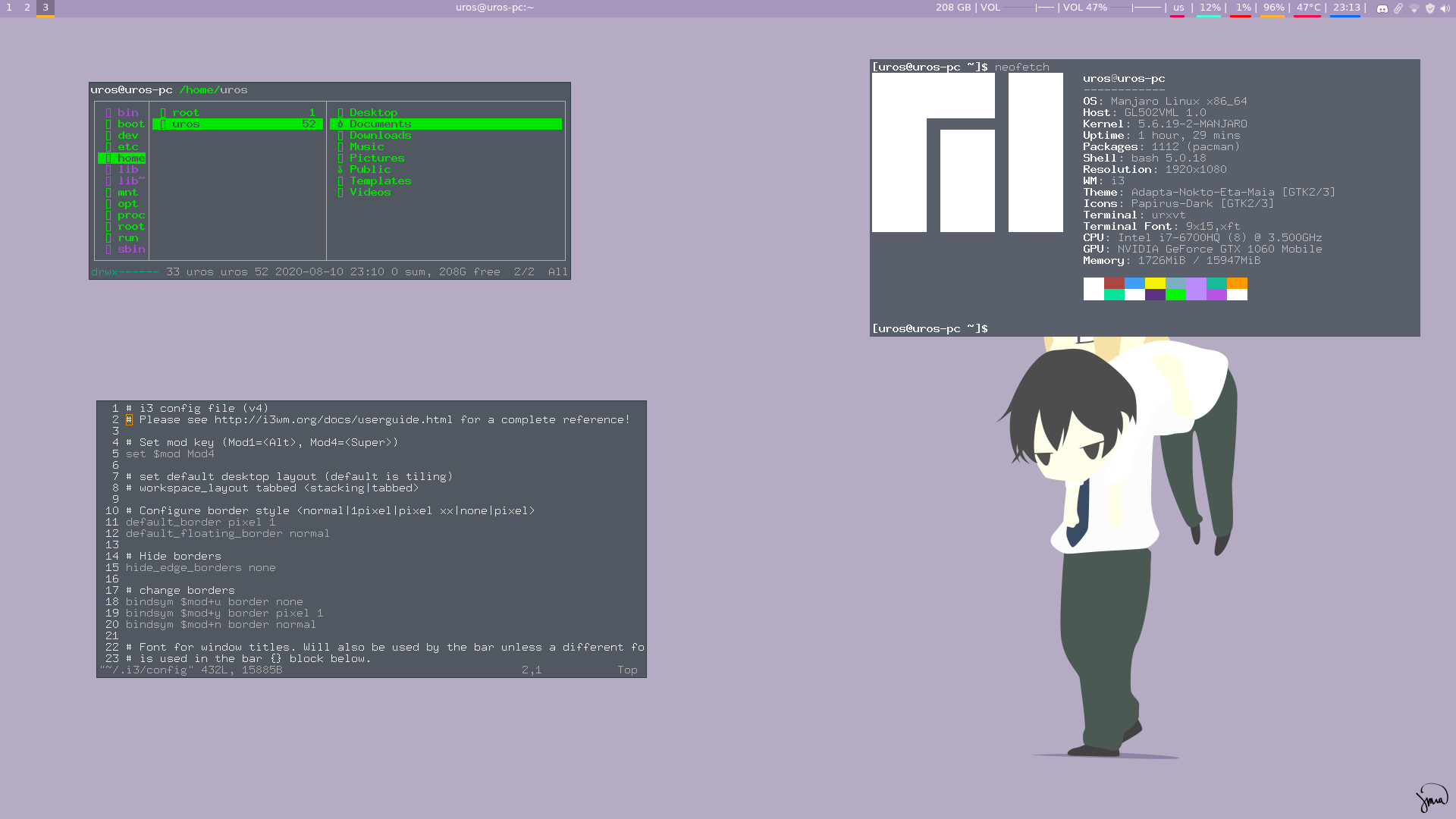Select the Music folder icon in ranger
Screen dimensions: 1456x819
pos(342,146)
